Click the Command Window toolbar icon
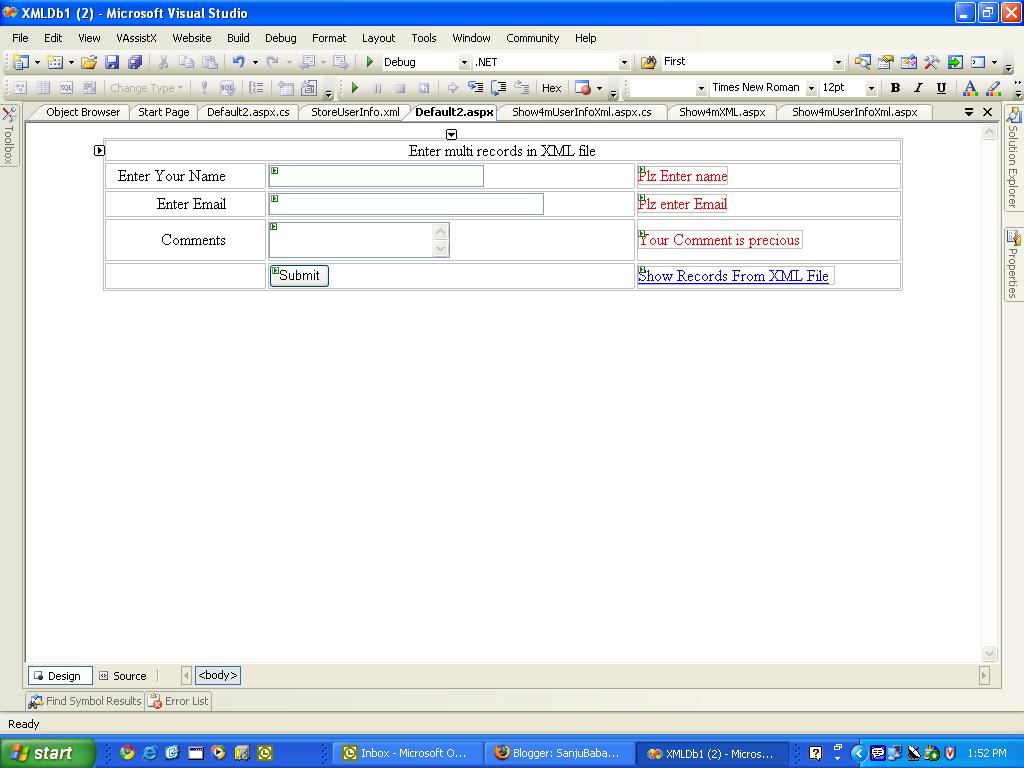This screenshot has width=1024, height=768. pos(978,62)
